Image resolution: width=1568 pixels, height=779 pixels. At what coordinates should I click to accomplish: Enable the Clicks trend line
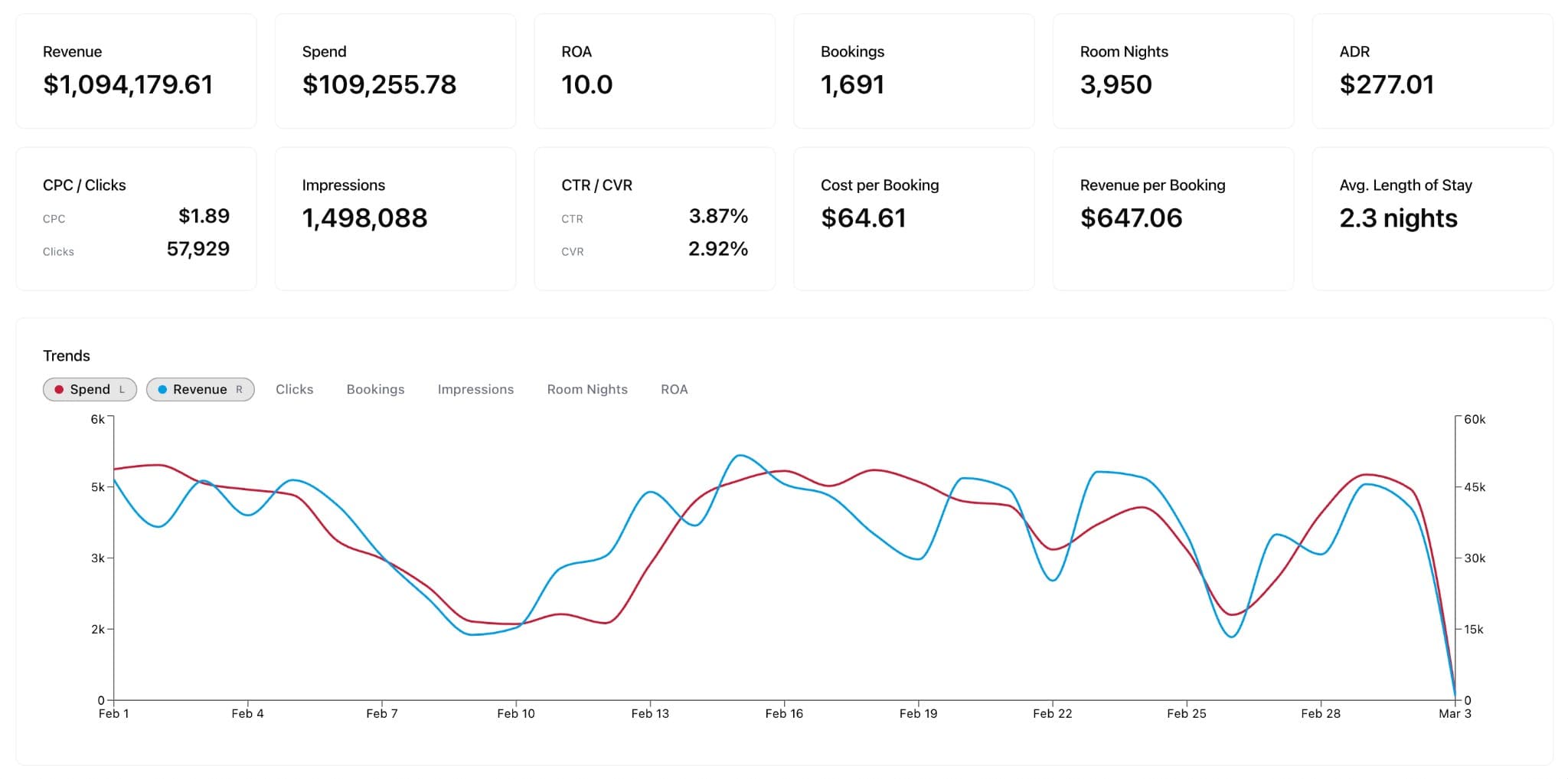tap(294, 389)
